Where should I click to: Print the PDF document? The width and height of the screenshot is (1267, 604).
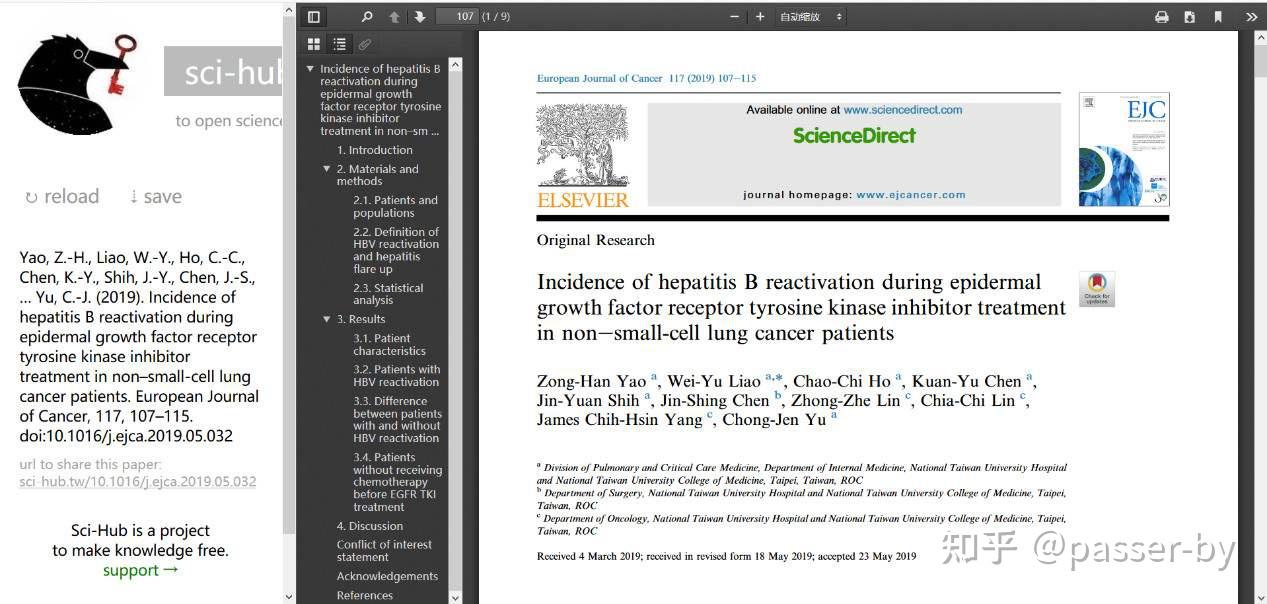click(x=1162, y=17)
